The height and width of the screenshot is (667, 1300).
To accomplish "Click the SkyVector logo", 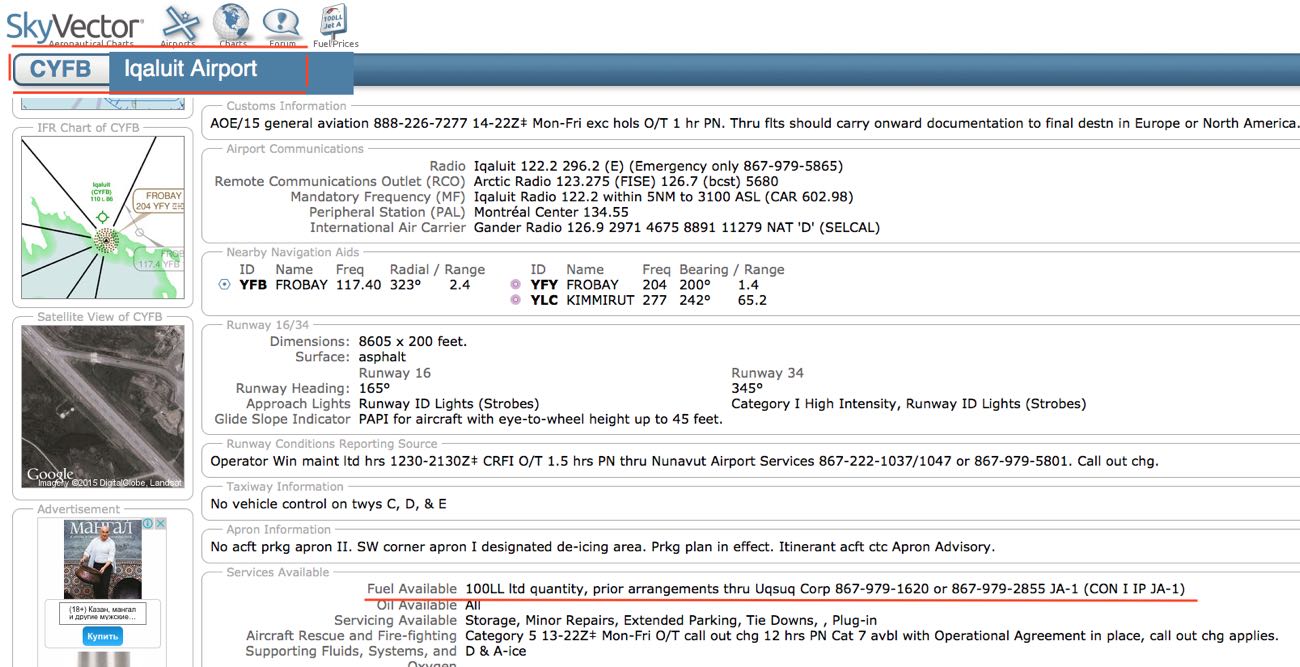I will 75,24.
